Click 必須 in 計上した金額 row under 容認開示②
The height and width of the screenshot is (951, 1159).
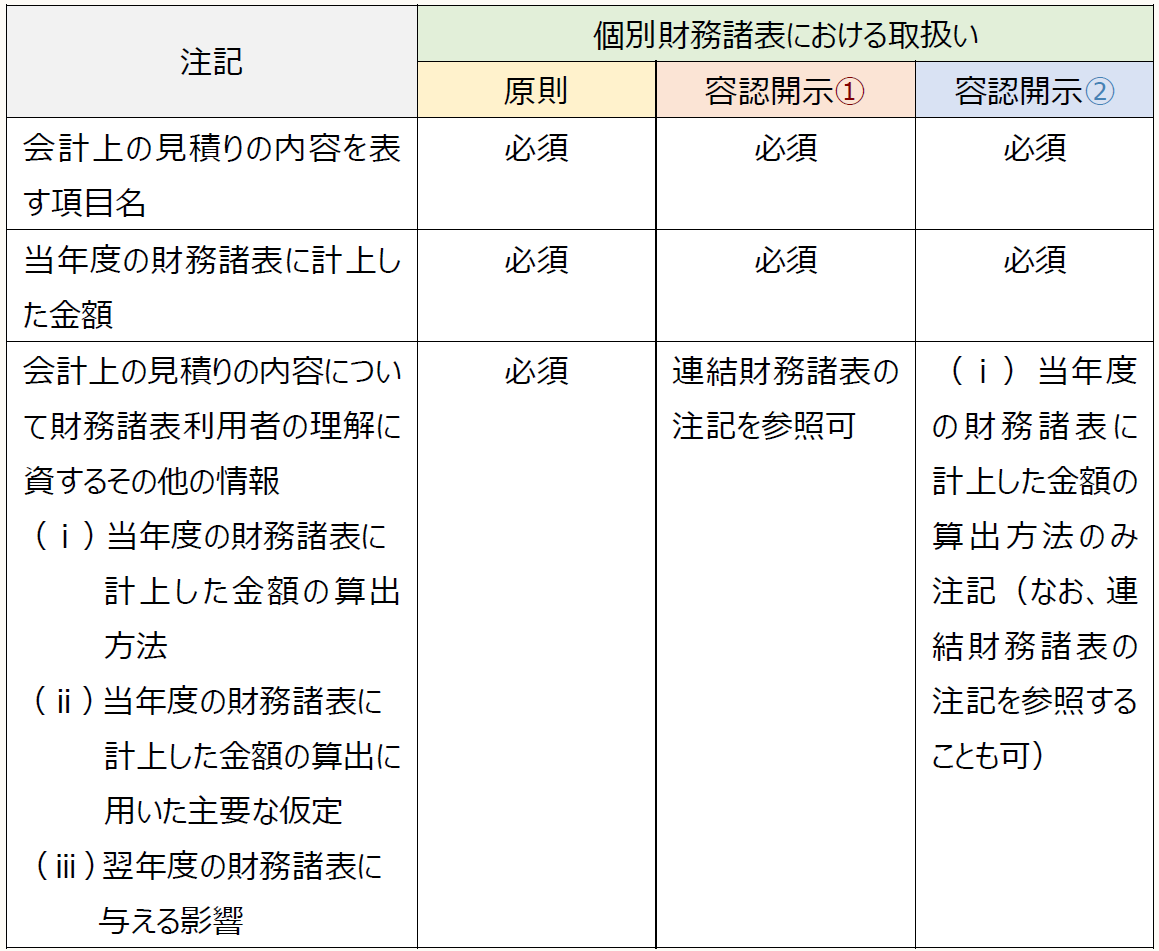click(x=1035, y=261)
